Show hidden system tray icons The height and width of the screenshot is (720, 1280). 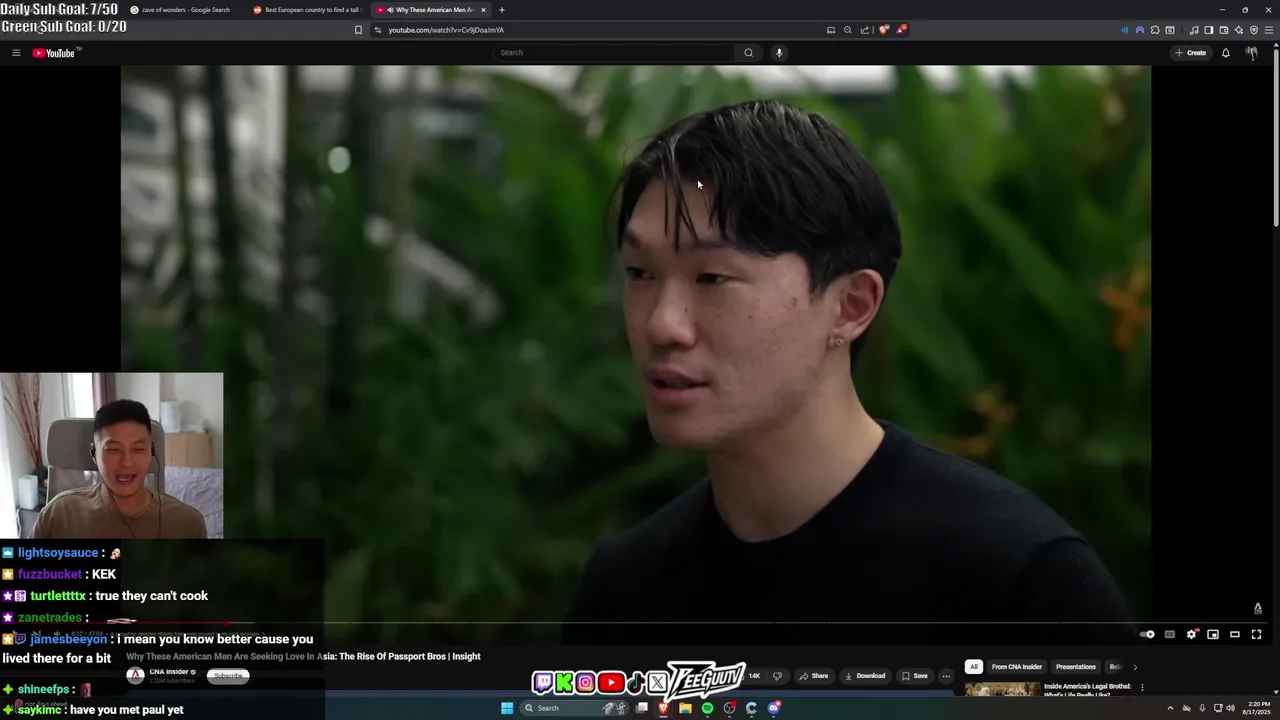pyautogui.click(x=1170, y=708)
